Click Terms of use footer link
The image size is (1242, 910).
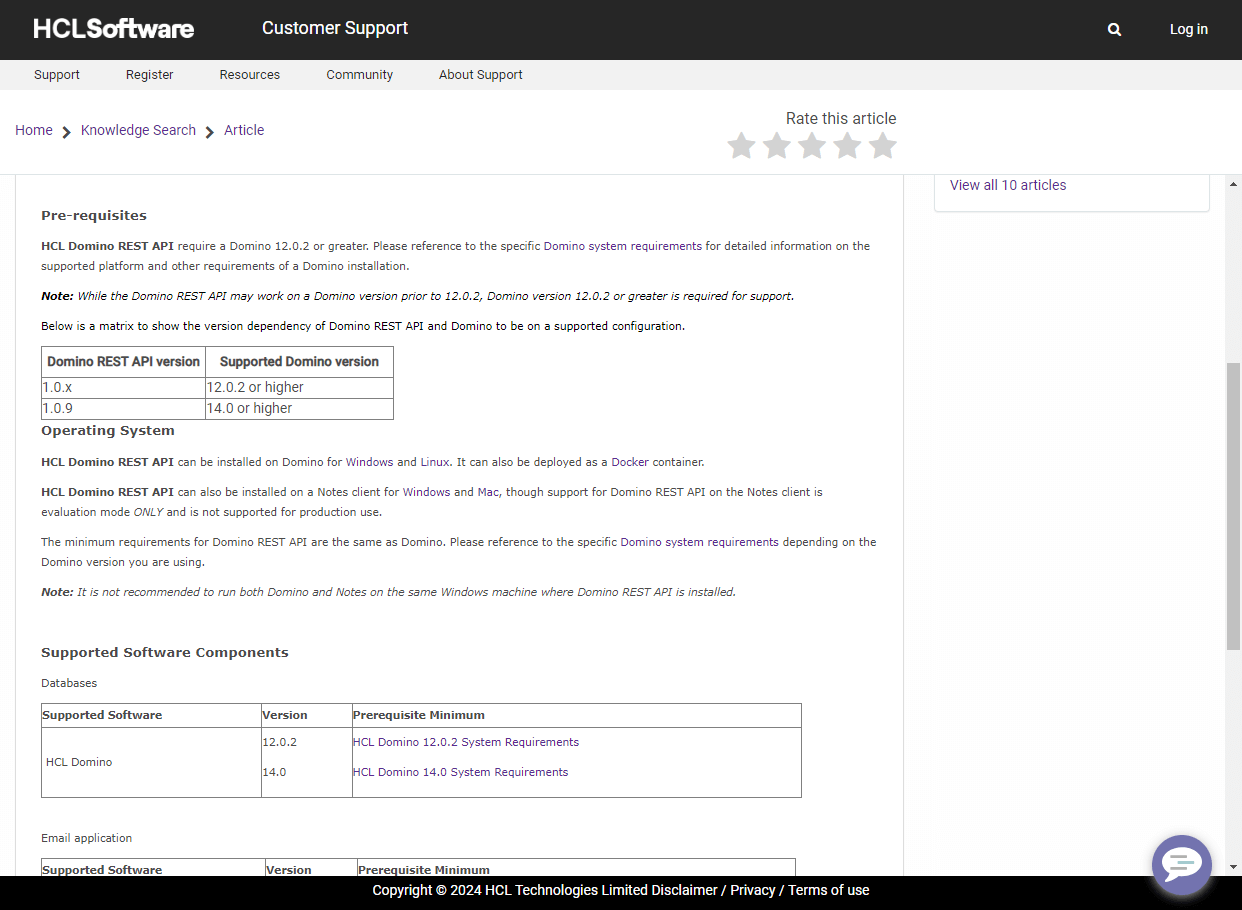[x=829, y=890]
